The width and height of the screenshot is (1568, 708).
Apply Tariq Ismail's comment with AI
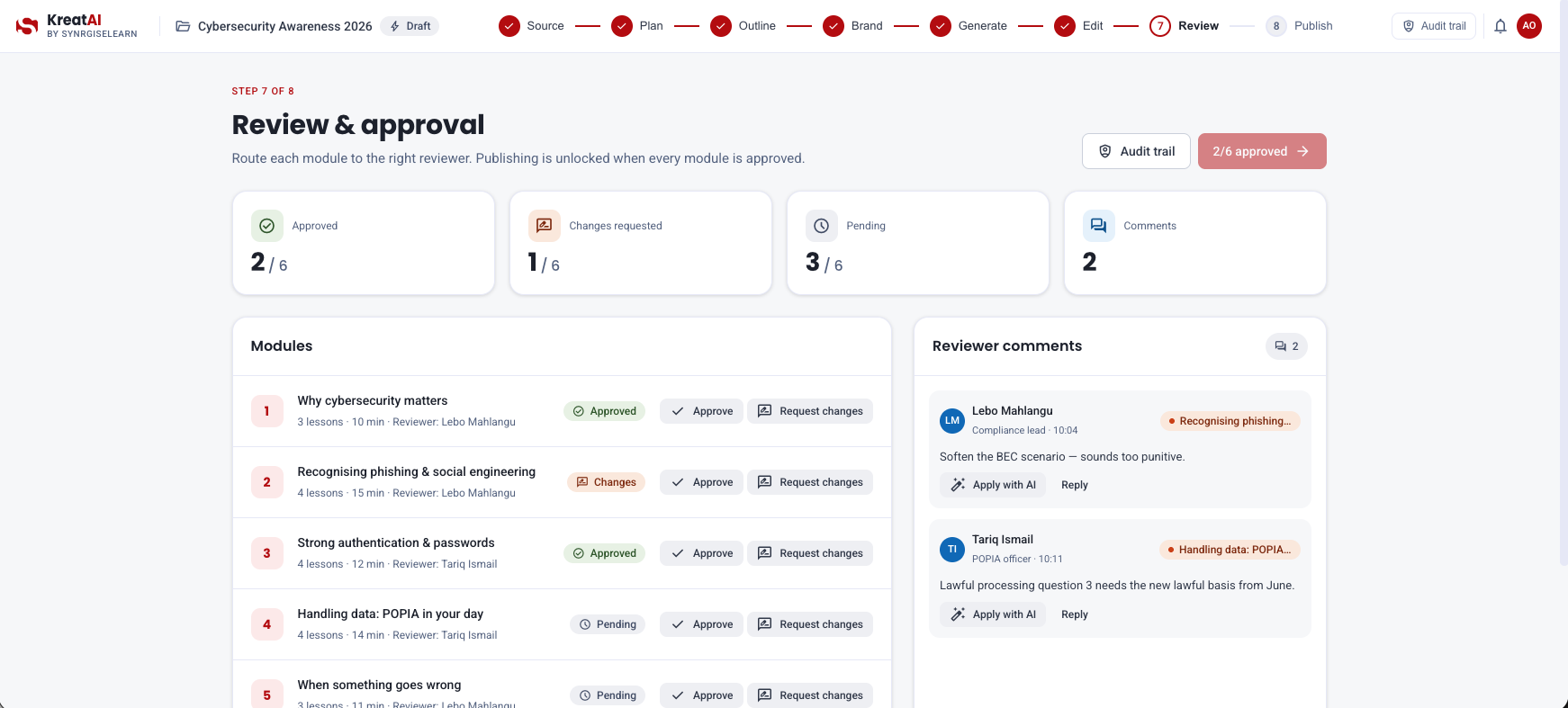tap(994, 614)
